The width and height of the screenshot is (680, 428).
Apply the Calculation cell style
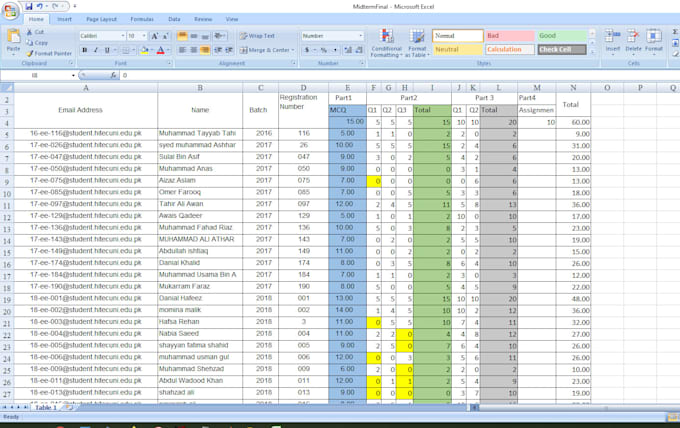tap(510, 49)
